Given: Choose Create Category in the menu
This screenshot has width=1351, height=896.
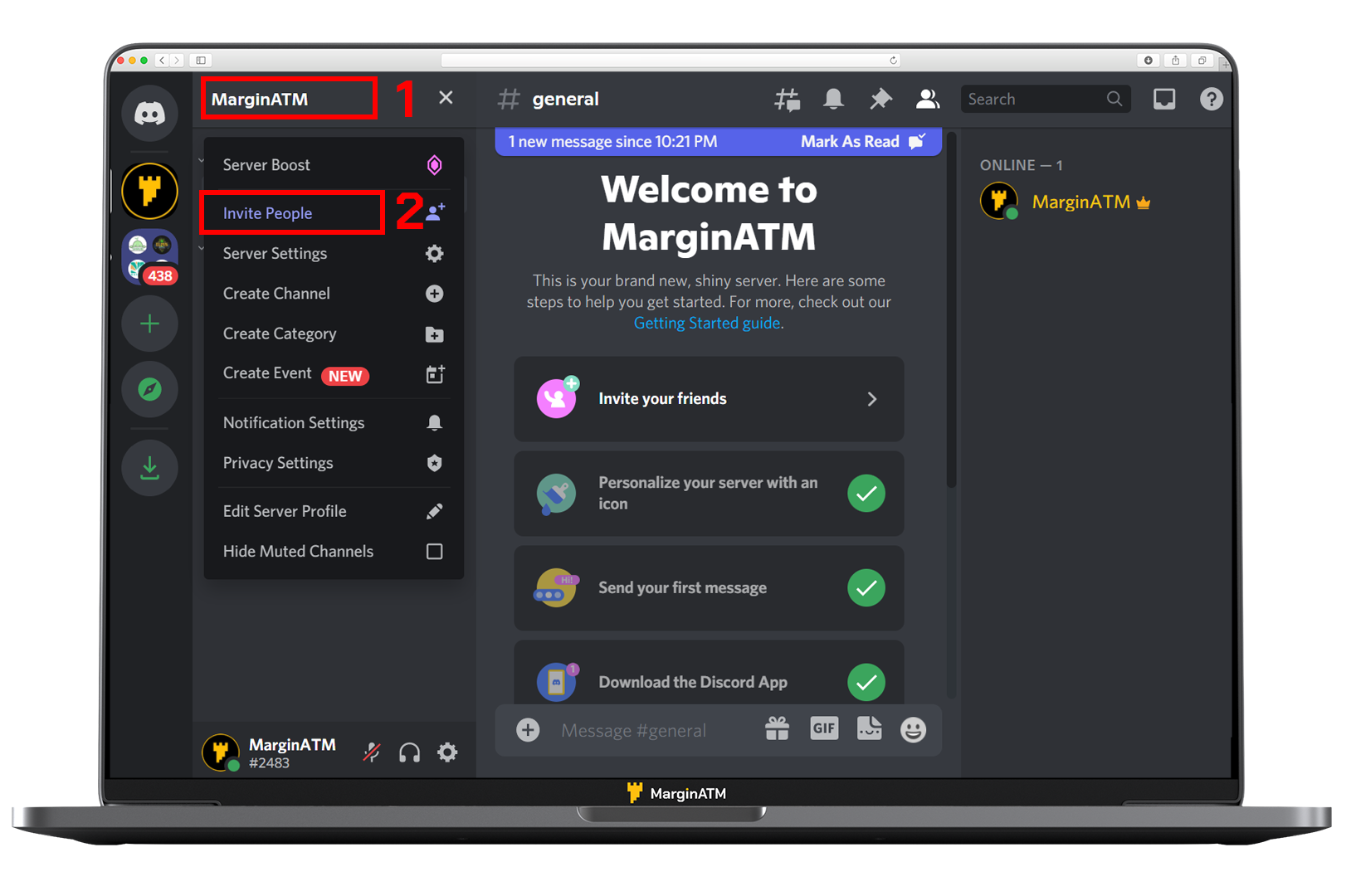Looking at the screenshot, I should click(x=333, y=334).
